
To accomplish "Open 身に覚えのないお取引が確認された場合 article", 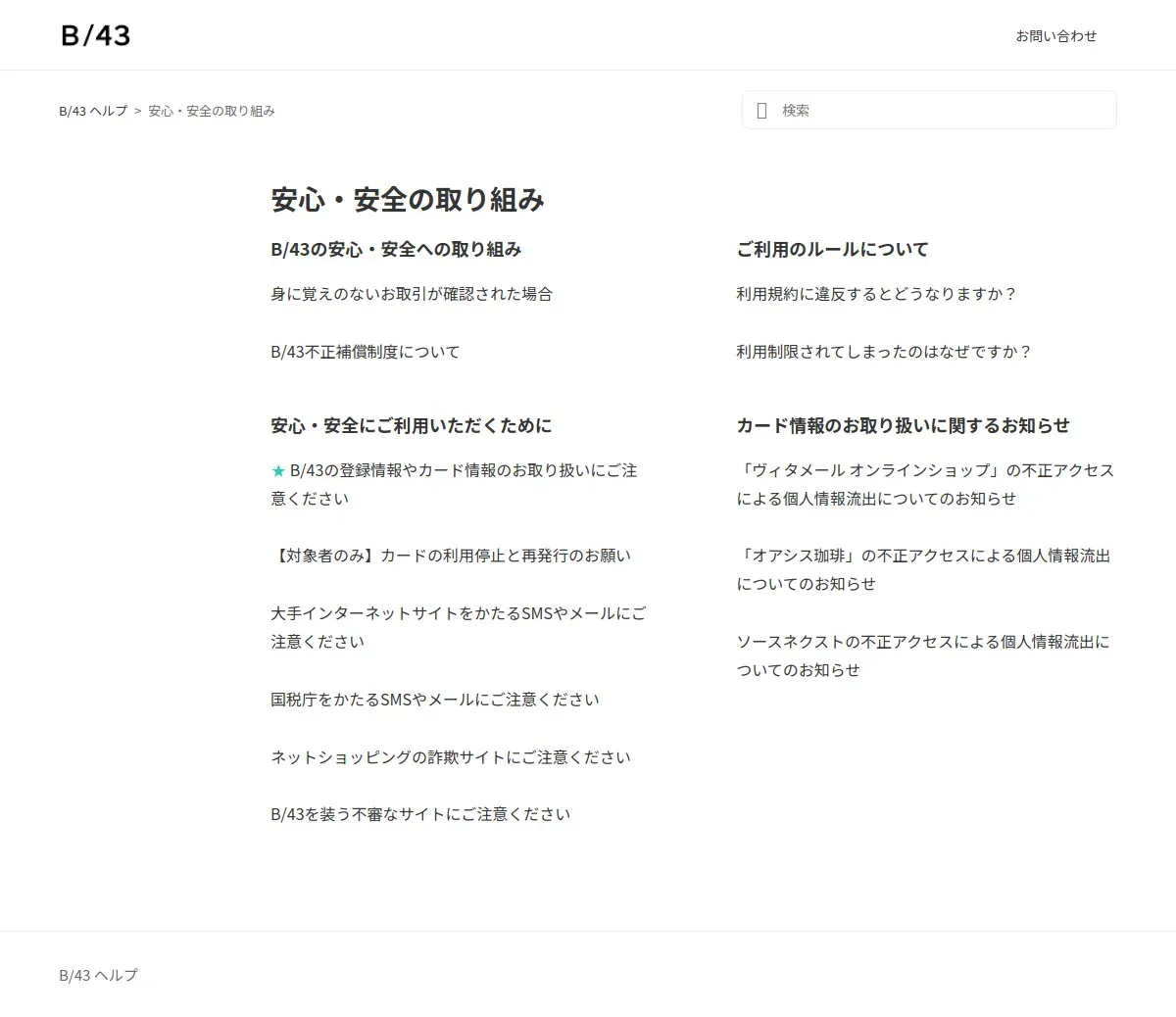I will 412,294.
